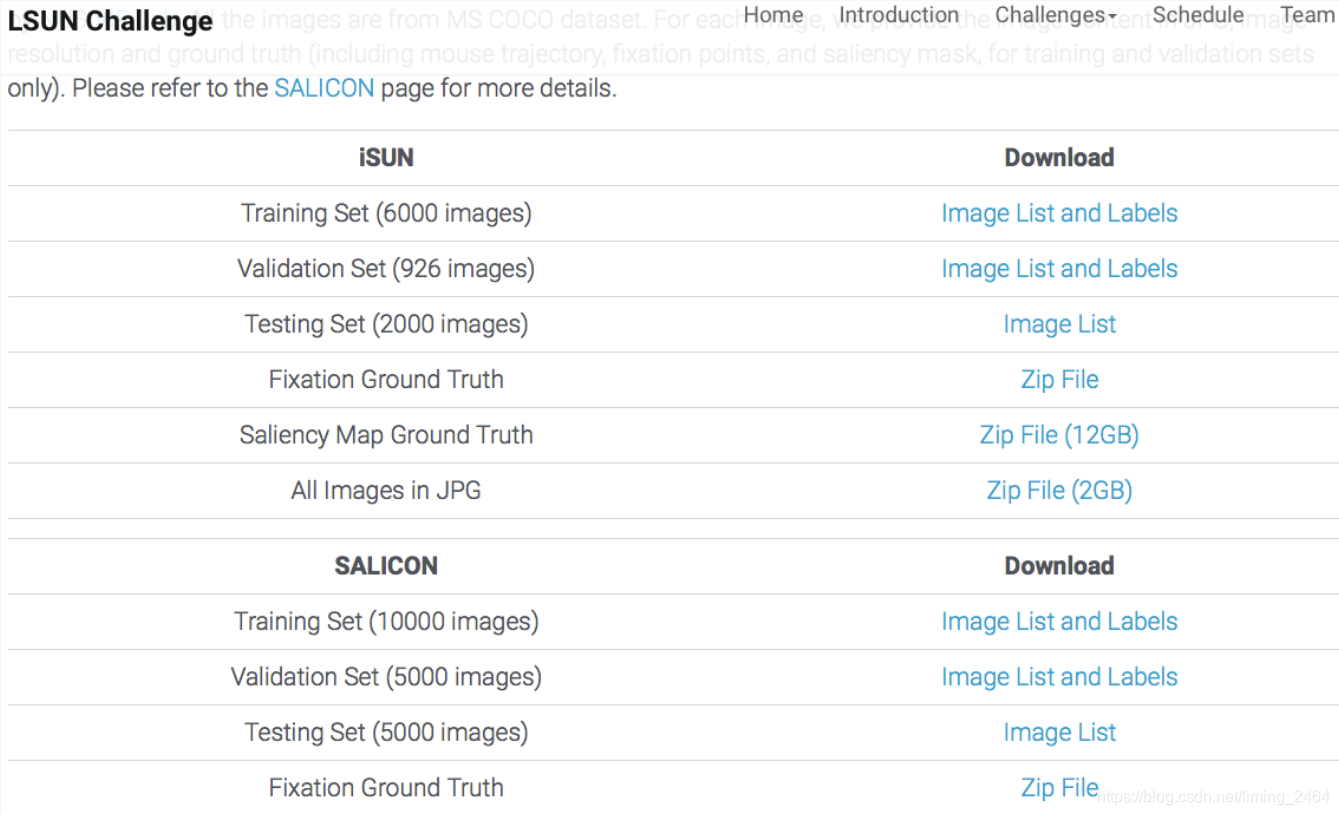Download All Images in JPG Zip File (2GB)
The image size is (1339, 815).
[x=1059, y=491]
